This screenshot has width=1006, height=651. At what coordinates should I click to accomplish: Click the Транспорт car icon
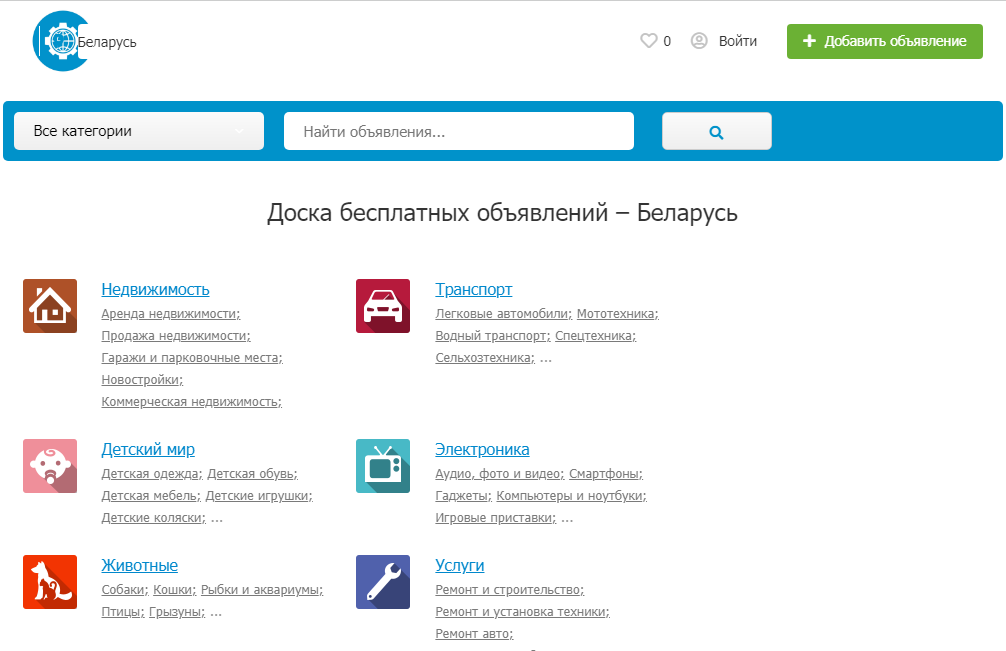[x=383, y=306]
